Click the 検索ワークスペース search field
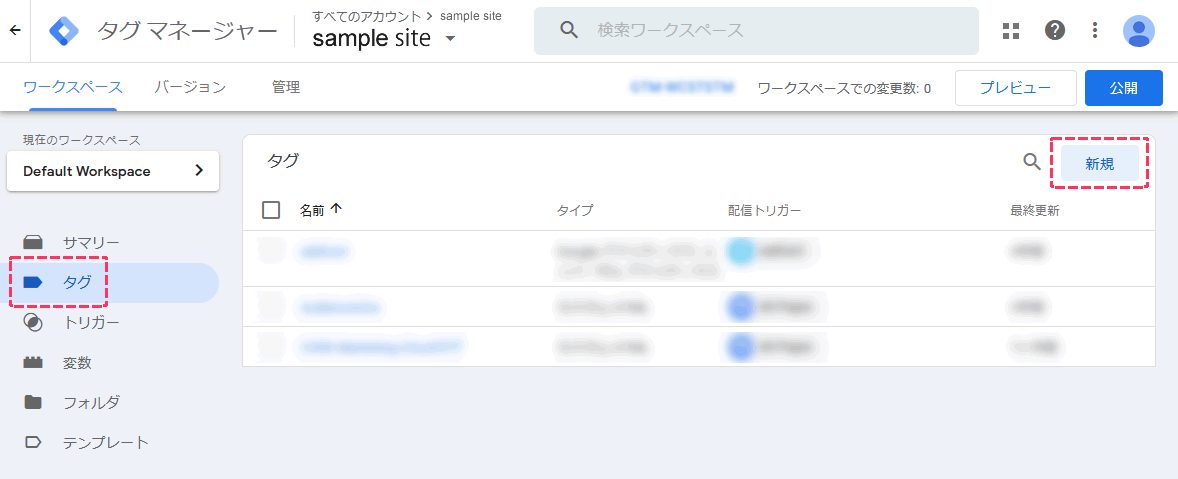The image size is (1178, 479). coord(757,31)
